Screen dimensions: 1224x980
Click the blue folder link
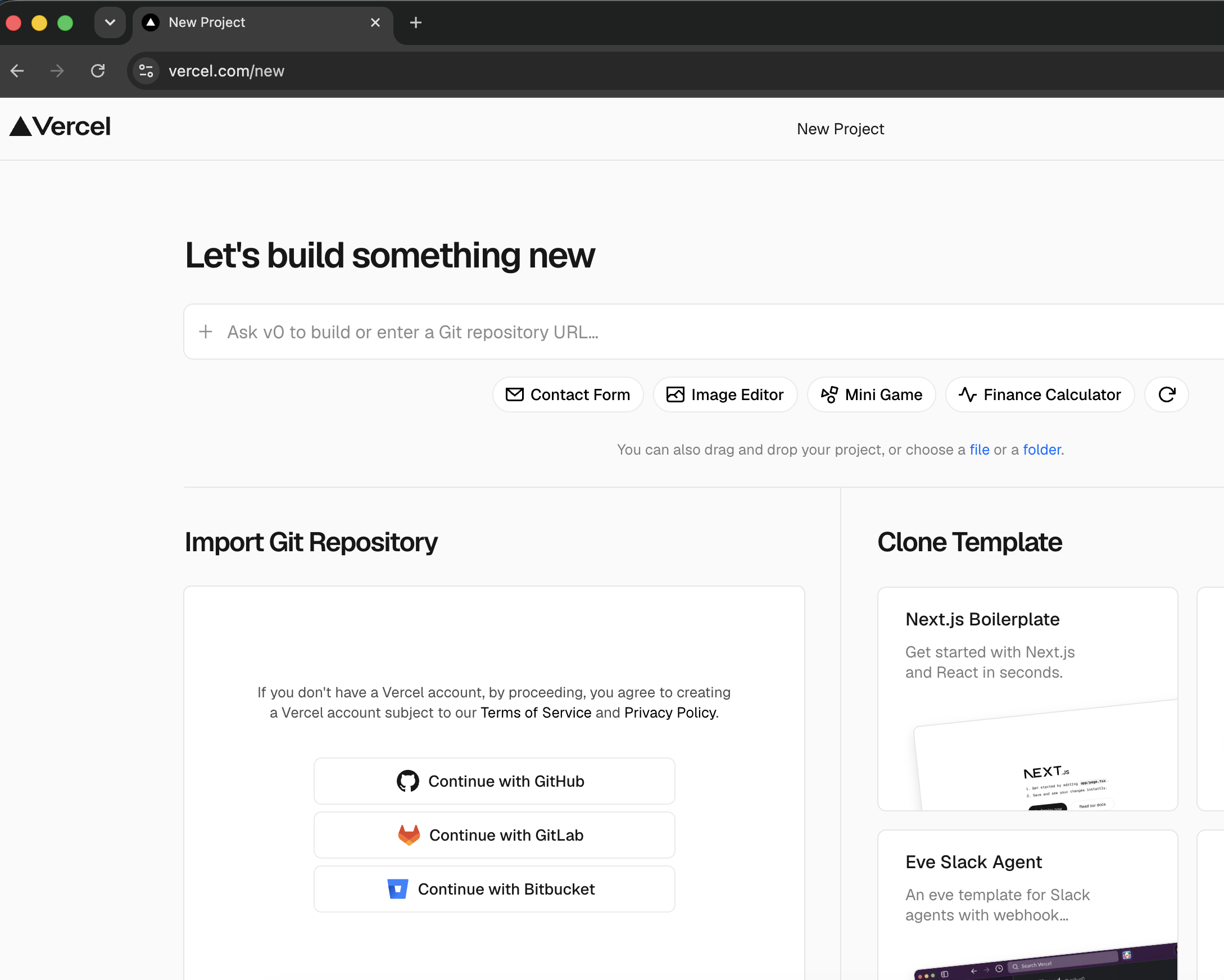1042,450
